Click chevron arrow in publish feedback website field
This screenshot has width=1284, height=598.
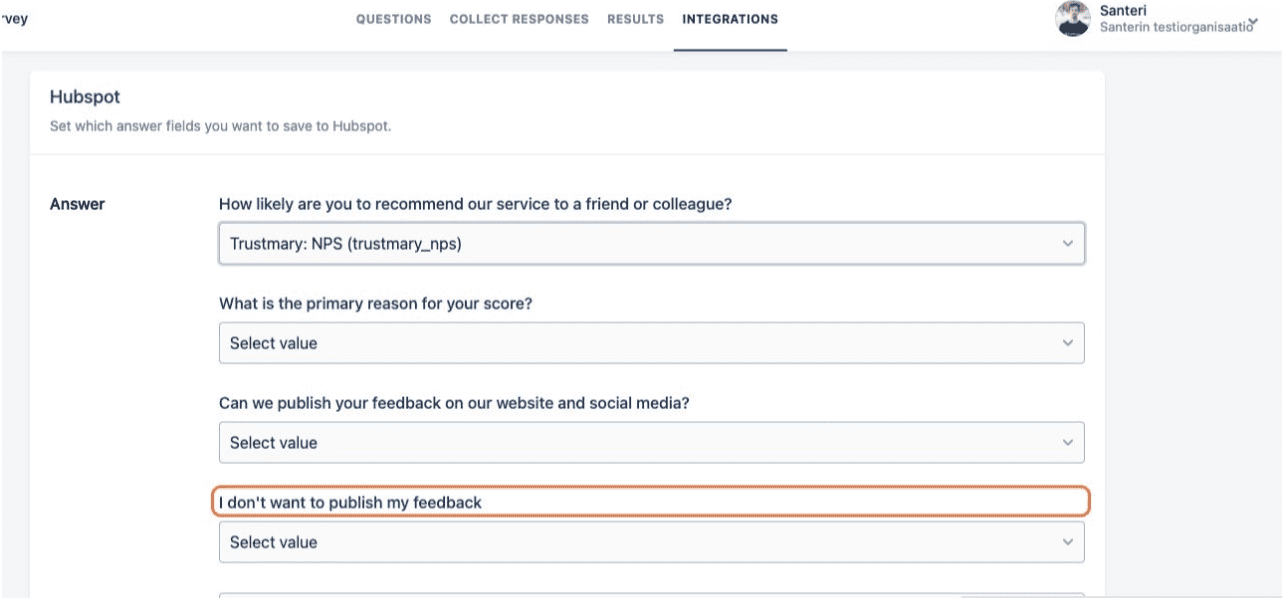tap(1067, 443)
